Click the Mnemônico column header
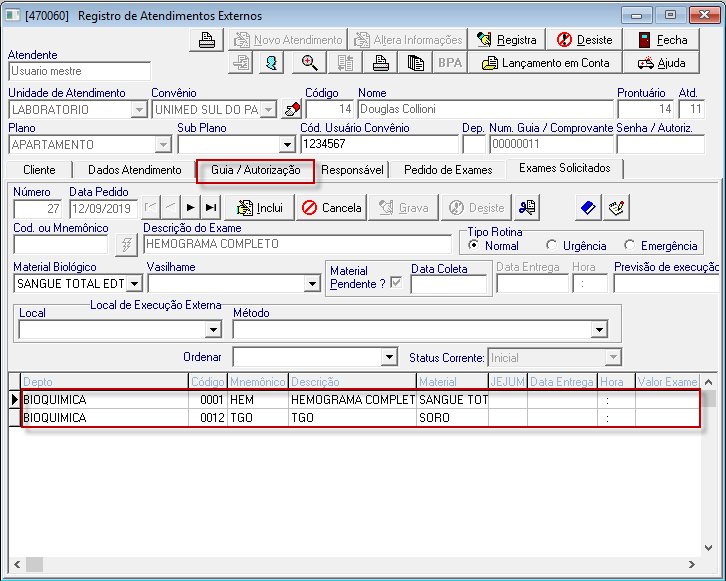Screen dimensions: 726x581 257,381
